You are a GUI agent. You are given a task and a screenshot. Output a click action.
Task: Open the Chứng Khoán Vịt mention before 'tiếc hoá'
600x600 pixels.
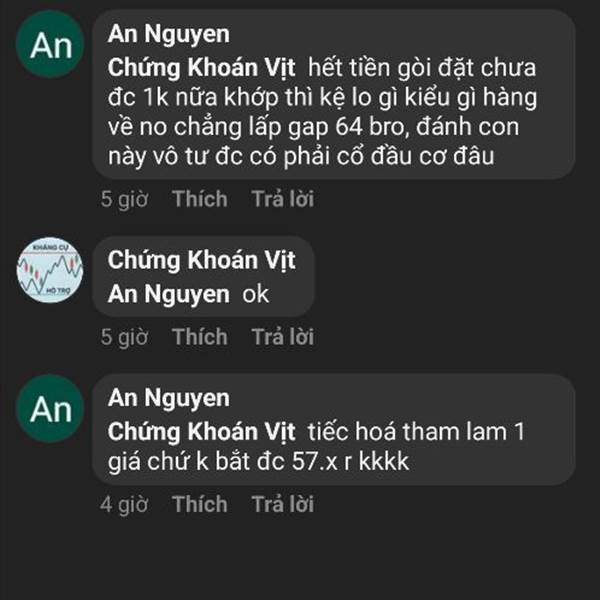click(201, 432)
